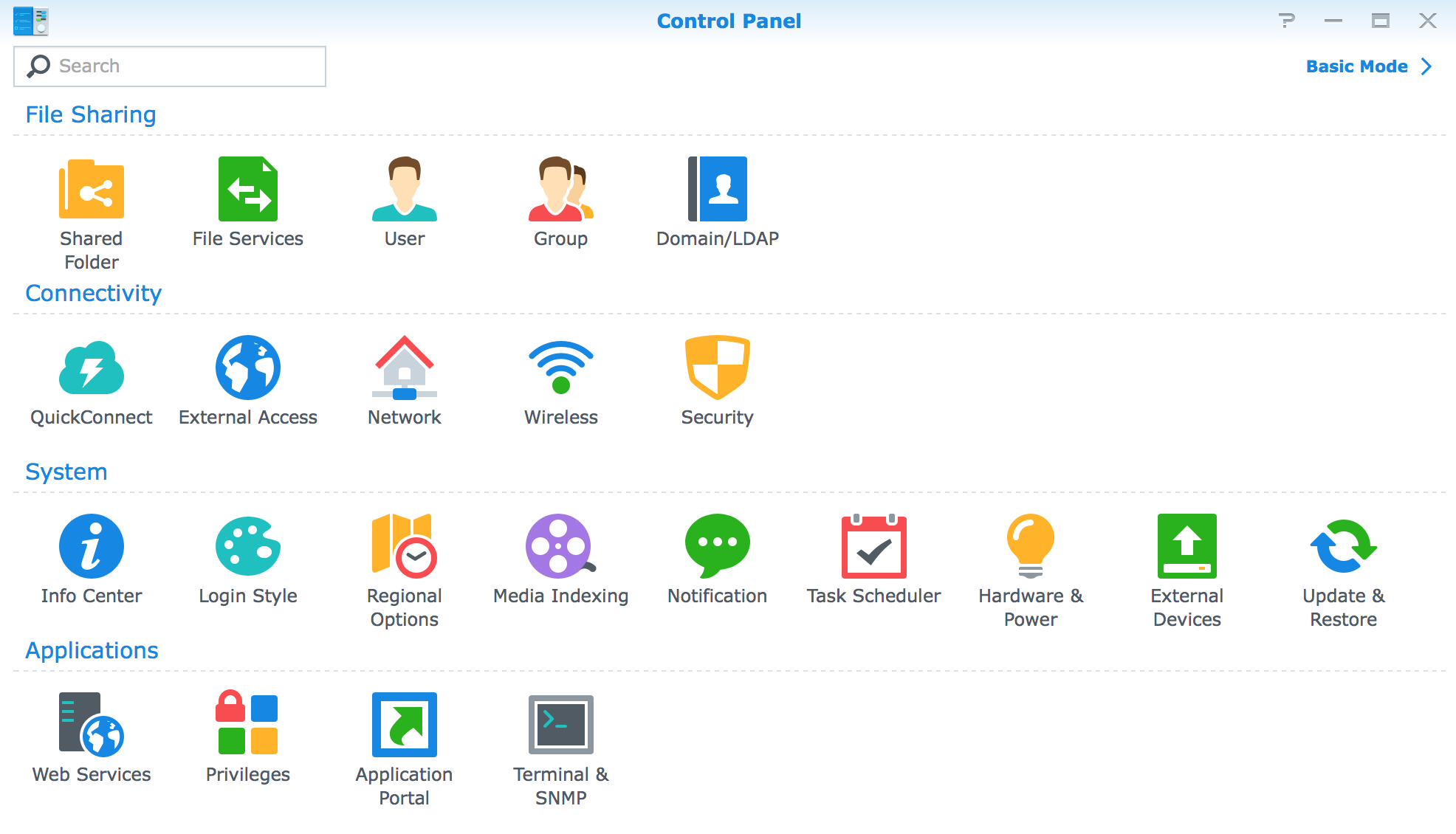Click the help question mark button

click(x=1287, y=21)
